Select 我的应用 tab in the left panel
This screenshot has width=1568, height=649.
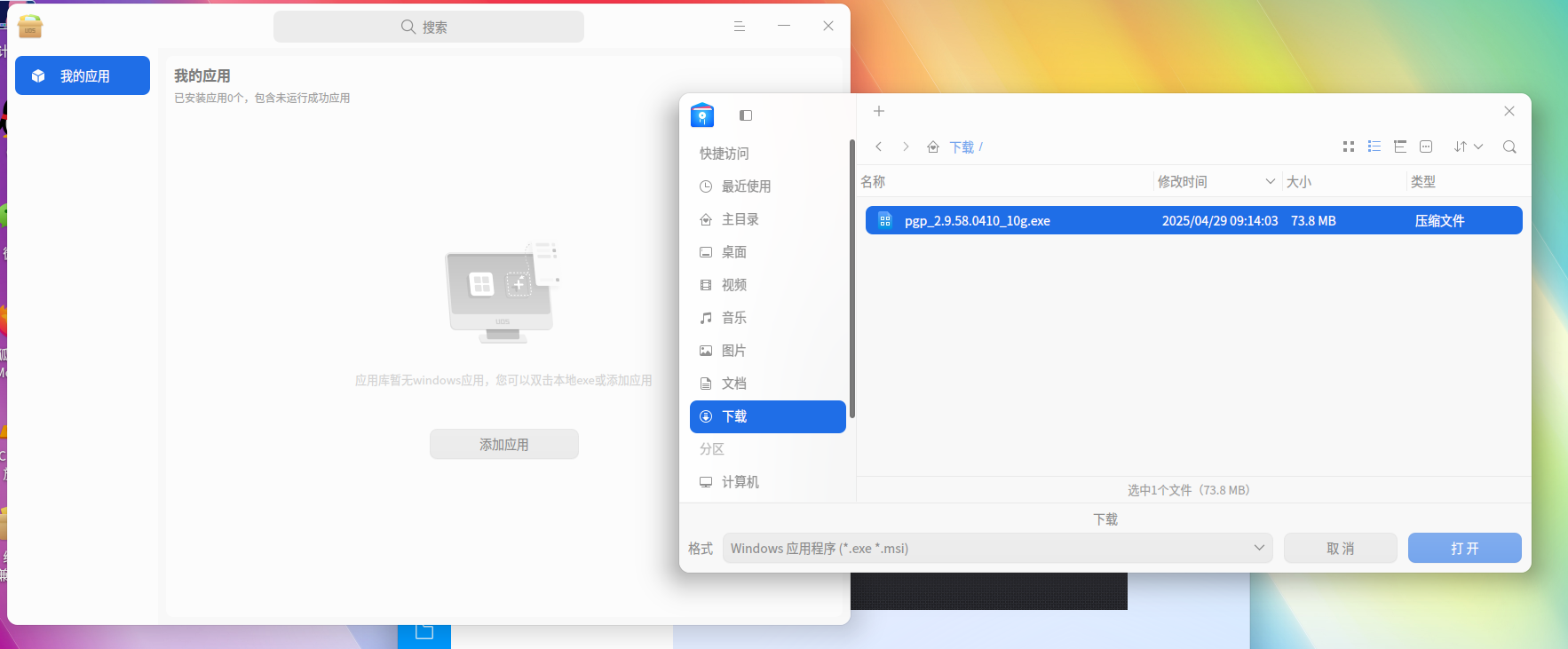(83, 75)
